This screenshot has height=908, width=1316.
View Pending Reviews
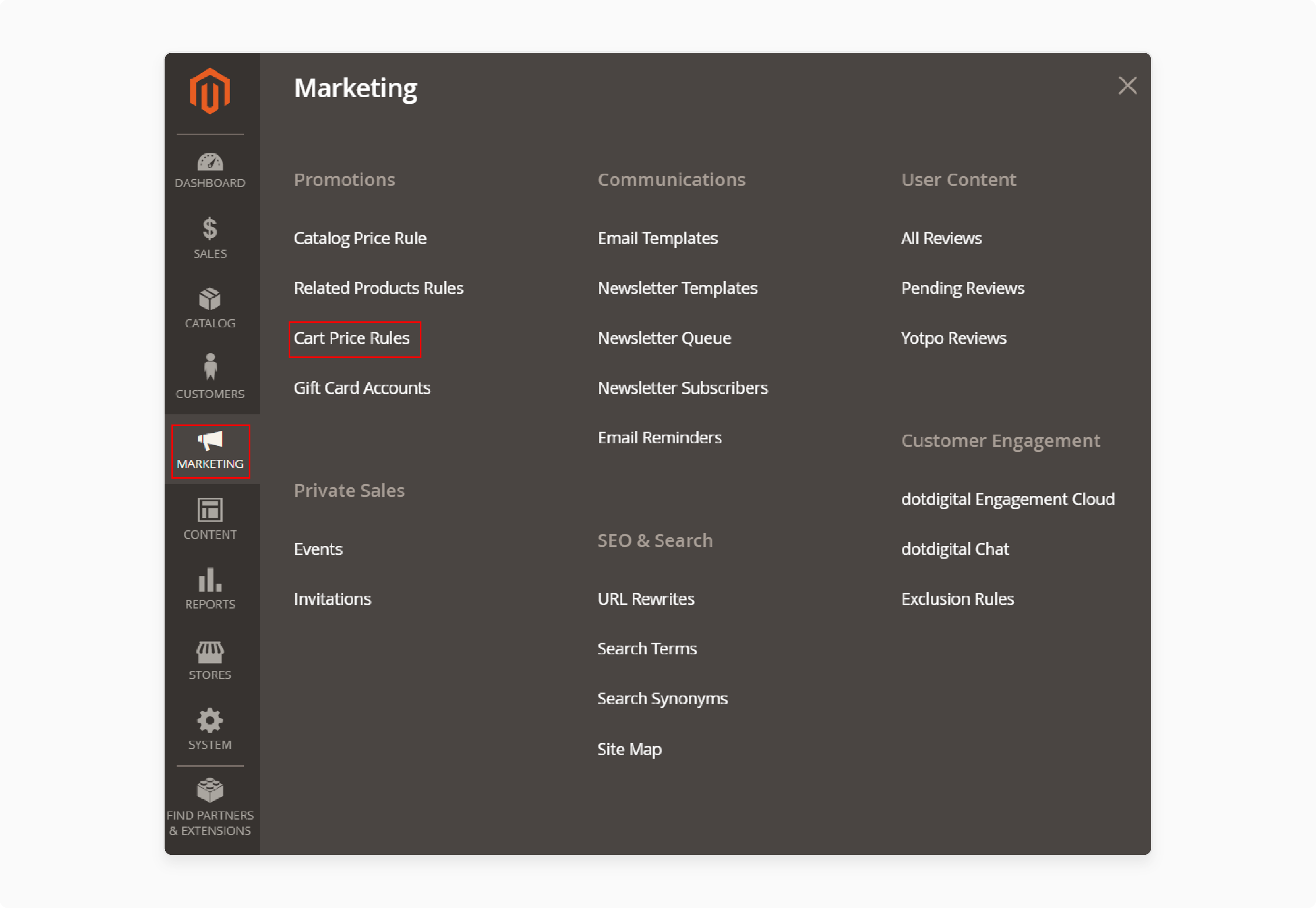click(x=962, y=288)
